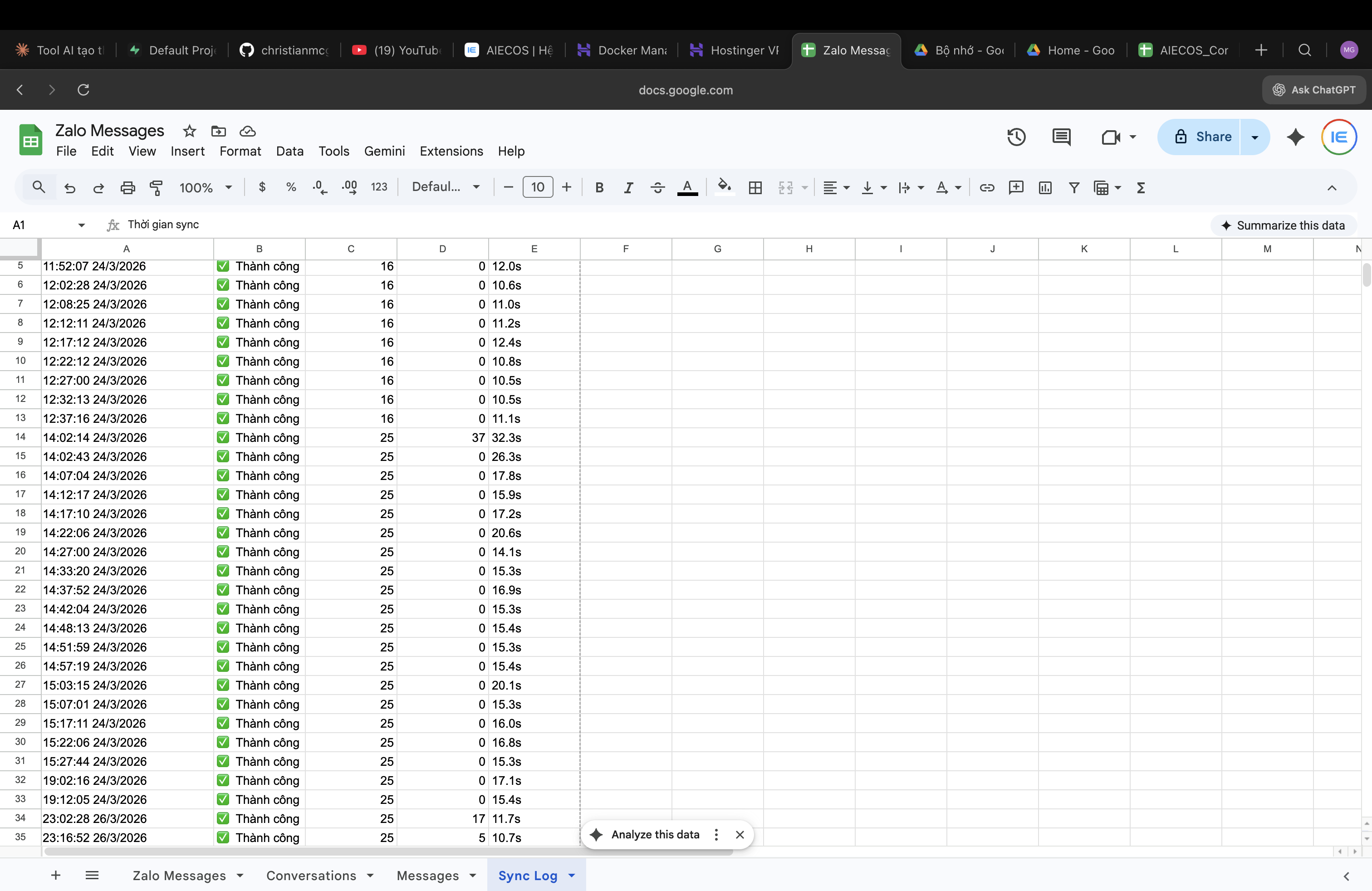
Task: Open the Sync Log tab menu arrow
Action: click(572, 876)
